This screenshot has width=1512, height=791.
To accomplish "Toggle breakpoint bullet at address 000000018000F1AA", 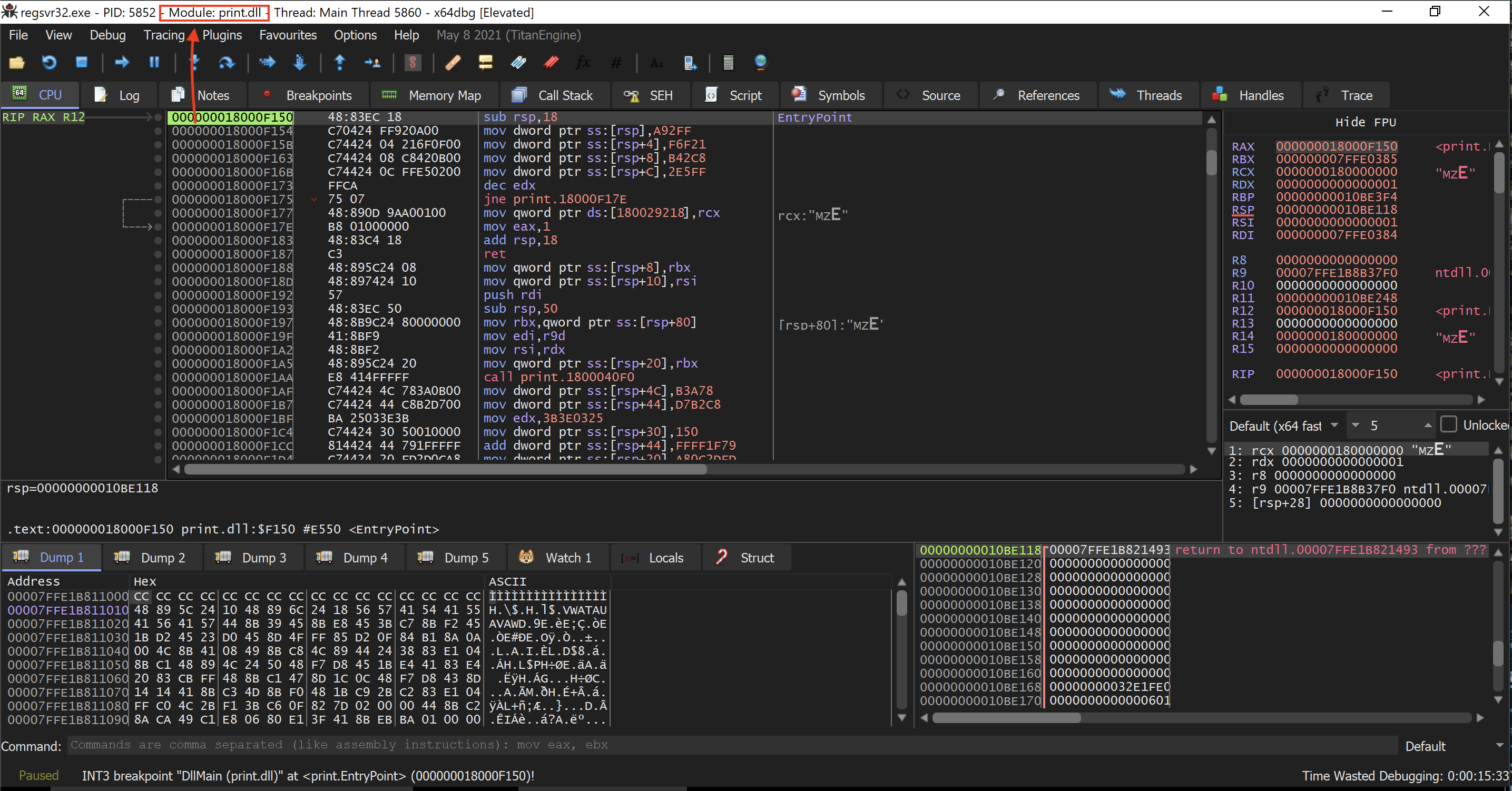I will coord(158,377).
